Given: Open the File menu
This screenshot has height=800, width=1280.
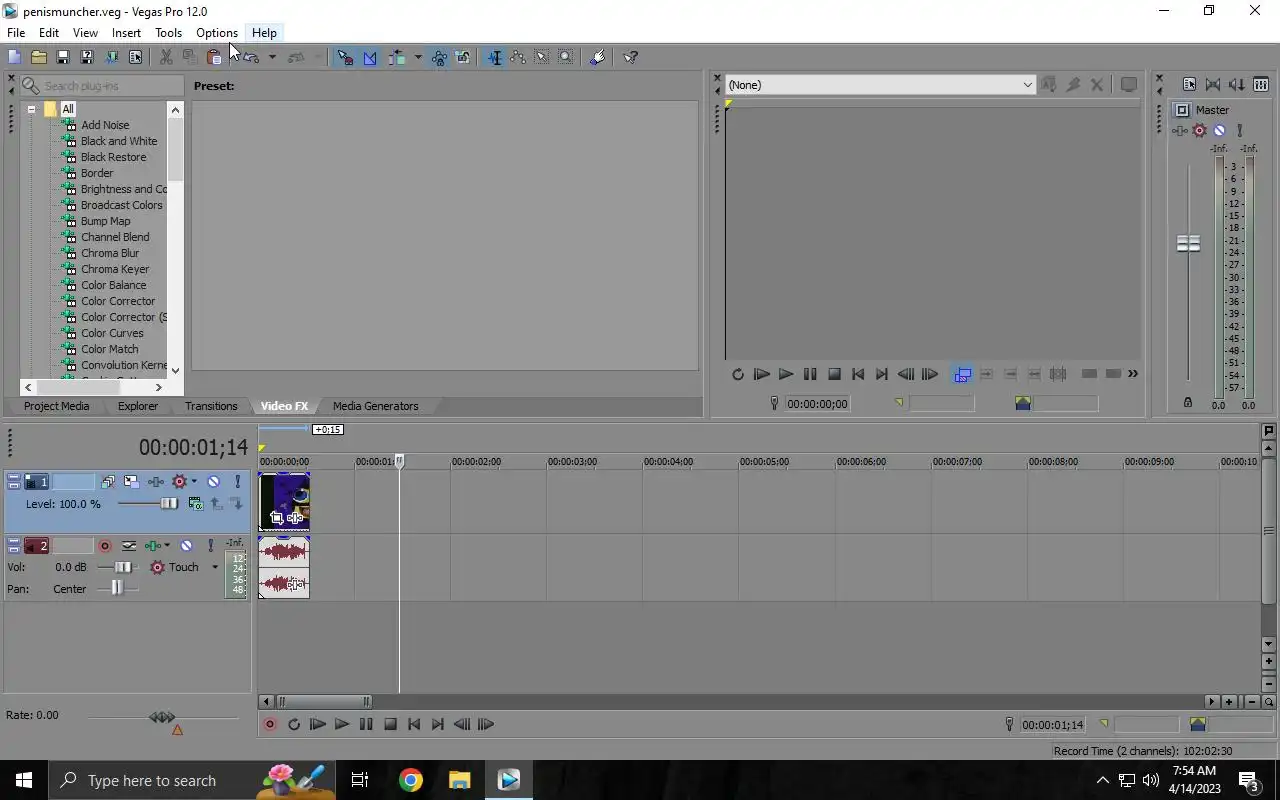Looking at the screenshot, I should click(16, 33).
